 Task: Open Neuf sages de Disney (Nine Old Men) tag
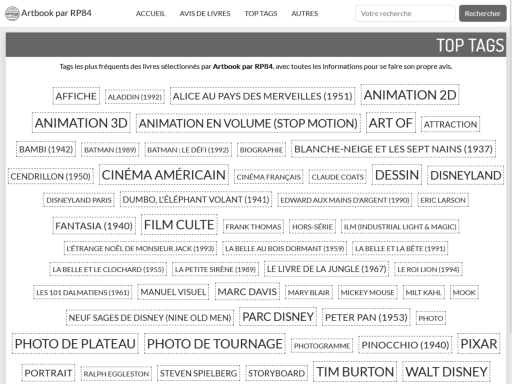150,318
